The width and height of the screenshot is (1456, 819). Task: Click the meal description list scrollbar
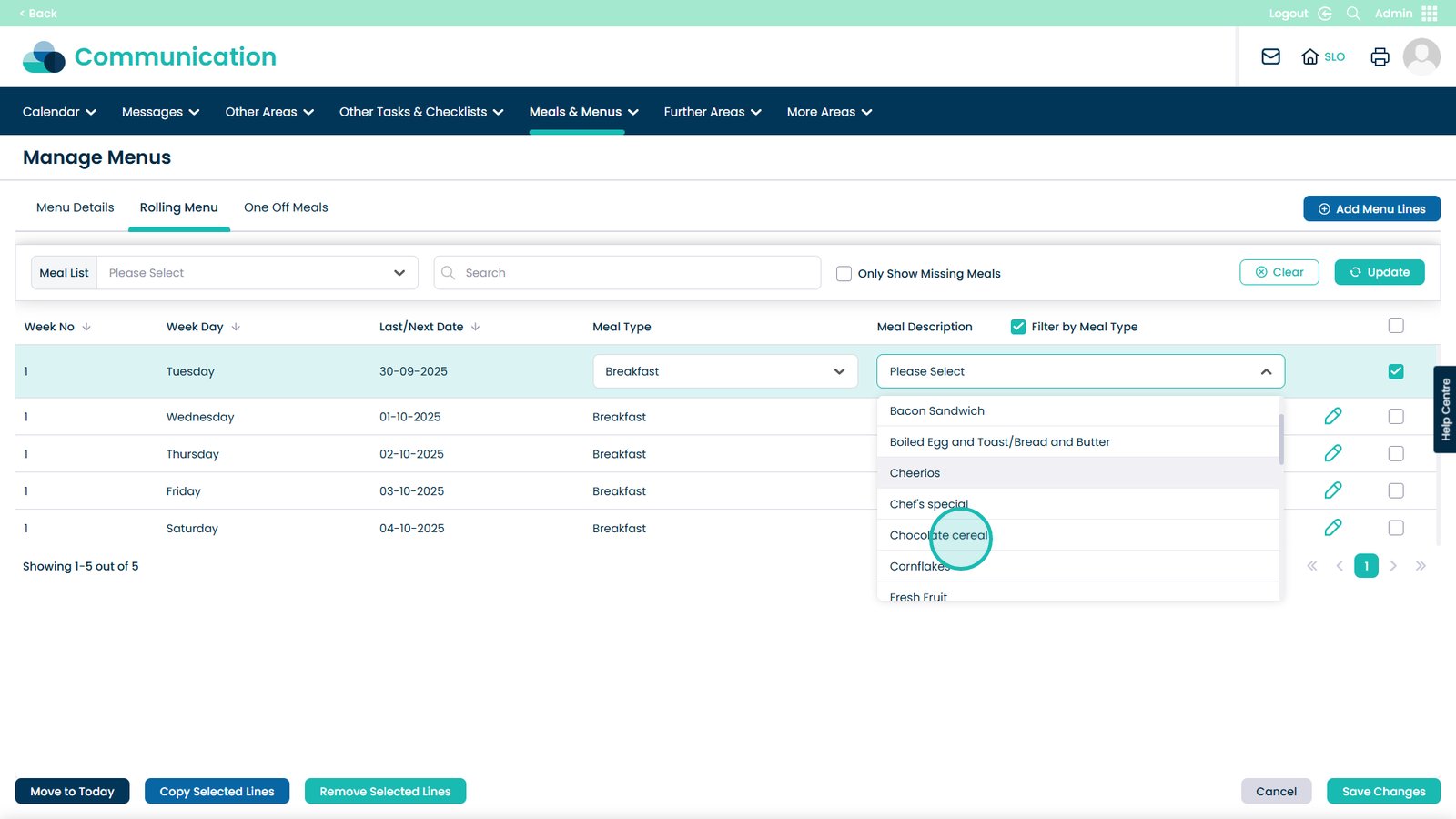tap(1281, 440)
